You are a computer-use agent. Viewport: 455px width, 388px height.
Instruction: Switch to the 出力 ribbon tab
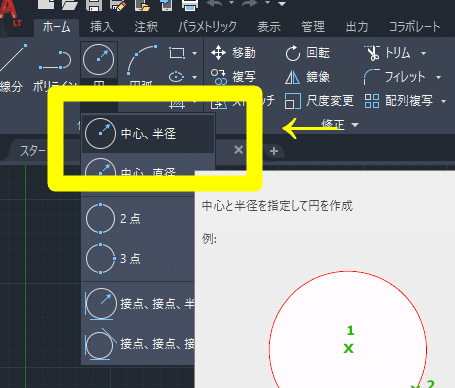pyautogui.click(x=357, y=27)
